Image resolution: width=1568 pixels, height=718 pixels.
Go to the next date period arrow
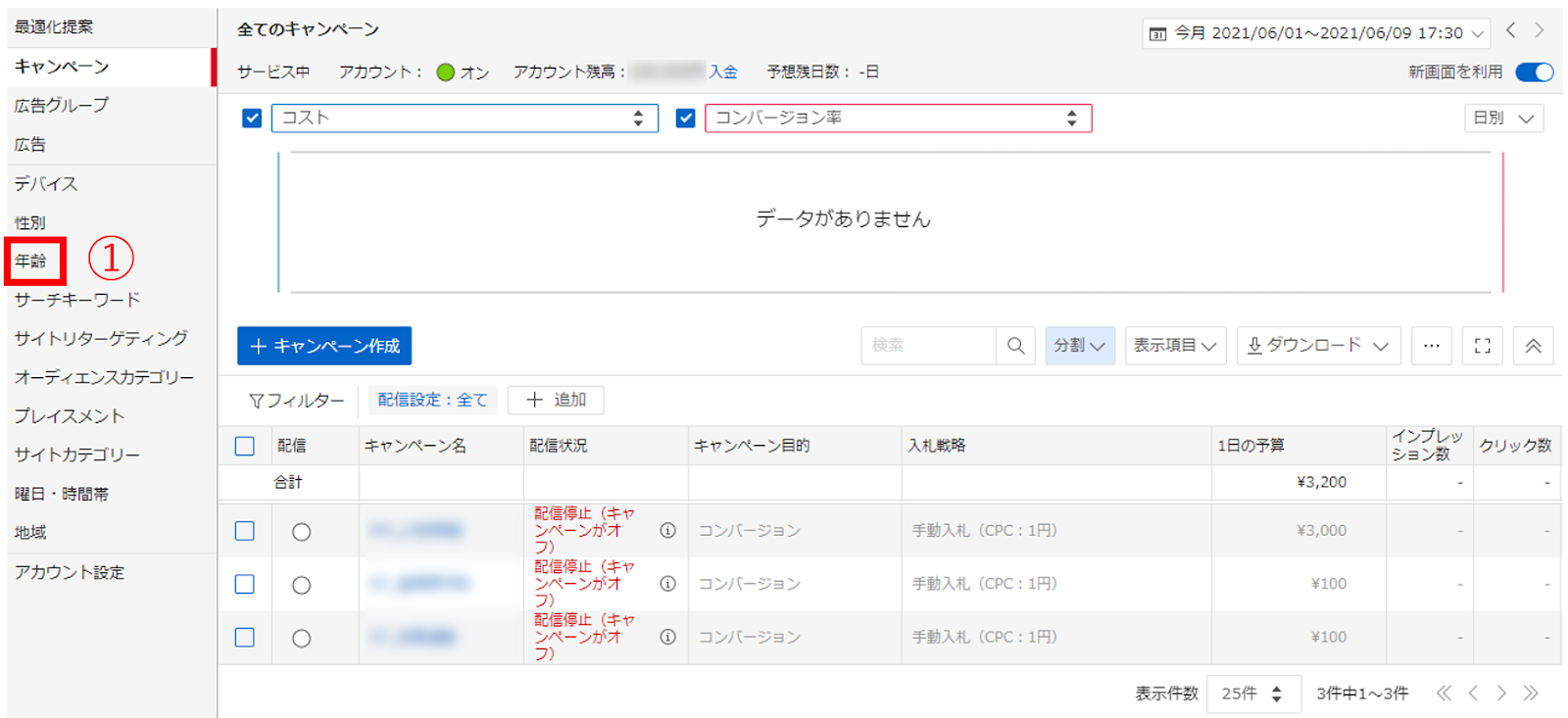point(1540,30)
